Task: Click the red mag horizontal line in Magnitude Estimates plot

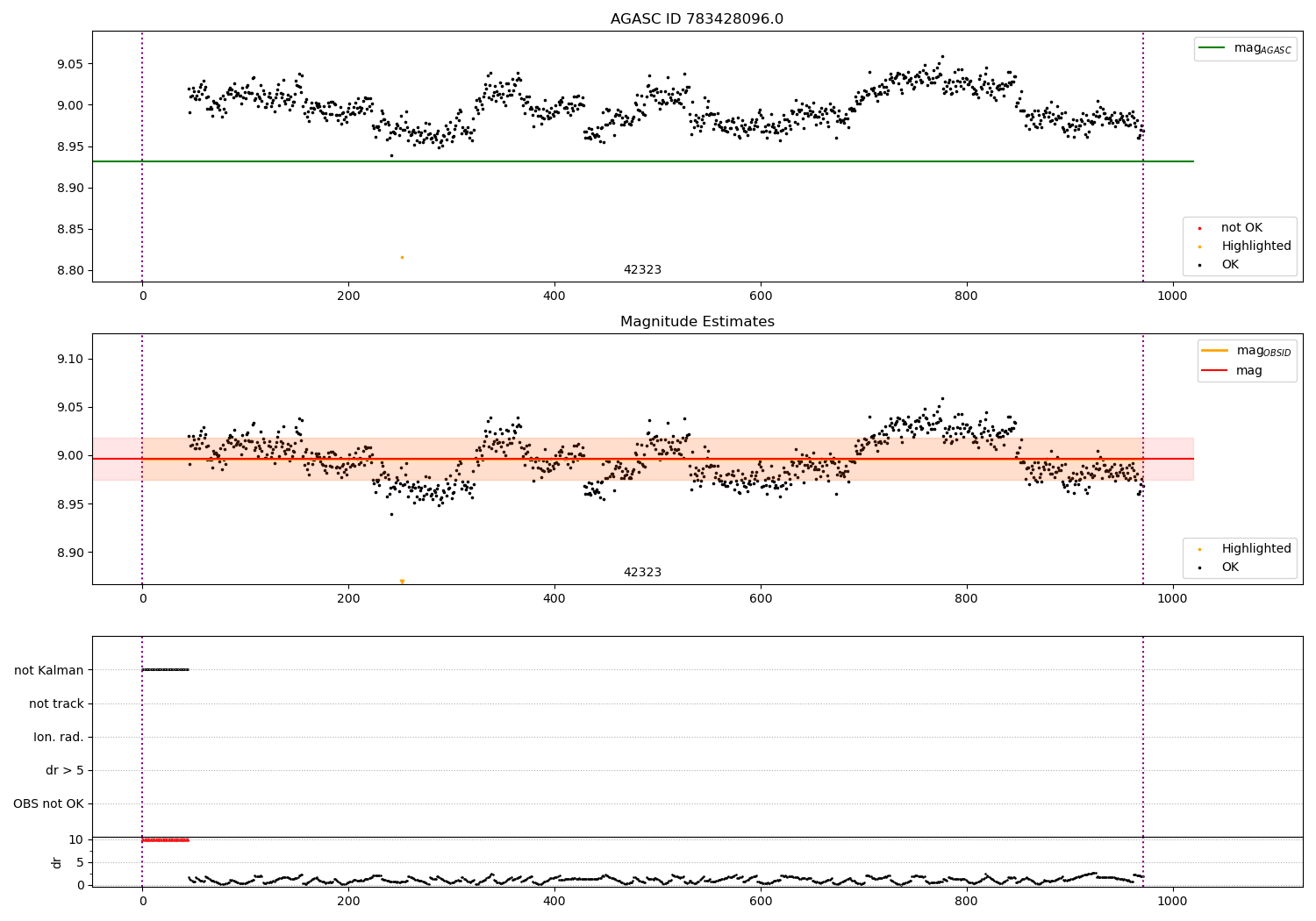Action: coord(642,459)
